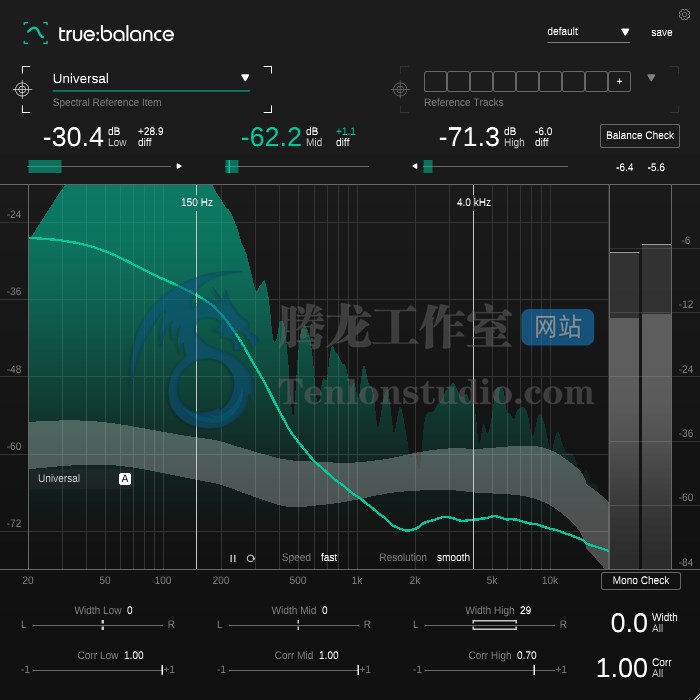Click the Balance Check button
Image resolution: width=700 pixels, height=700 pixels.
[x=640, y=136]
